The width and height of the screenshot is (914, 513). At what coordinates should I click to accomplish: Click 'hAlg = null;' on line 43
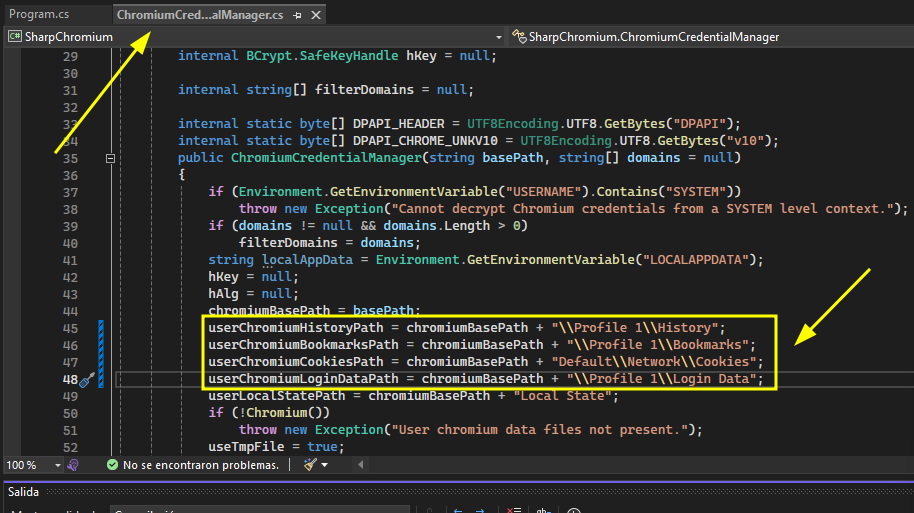(x=254, y=294)
